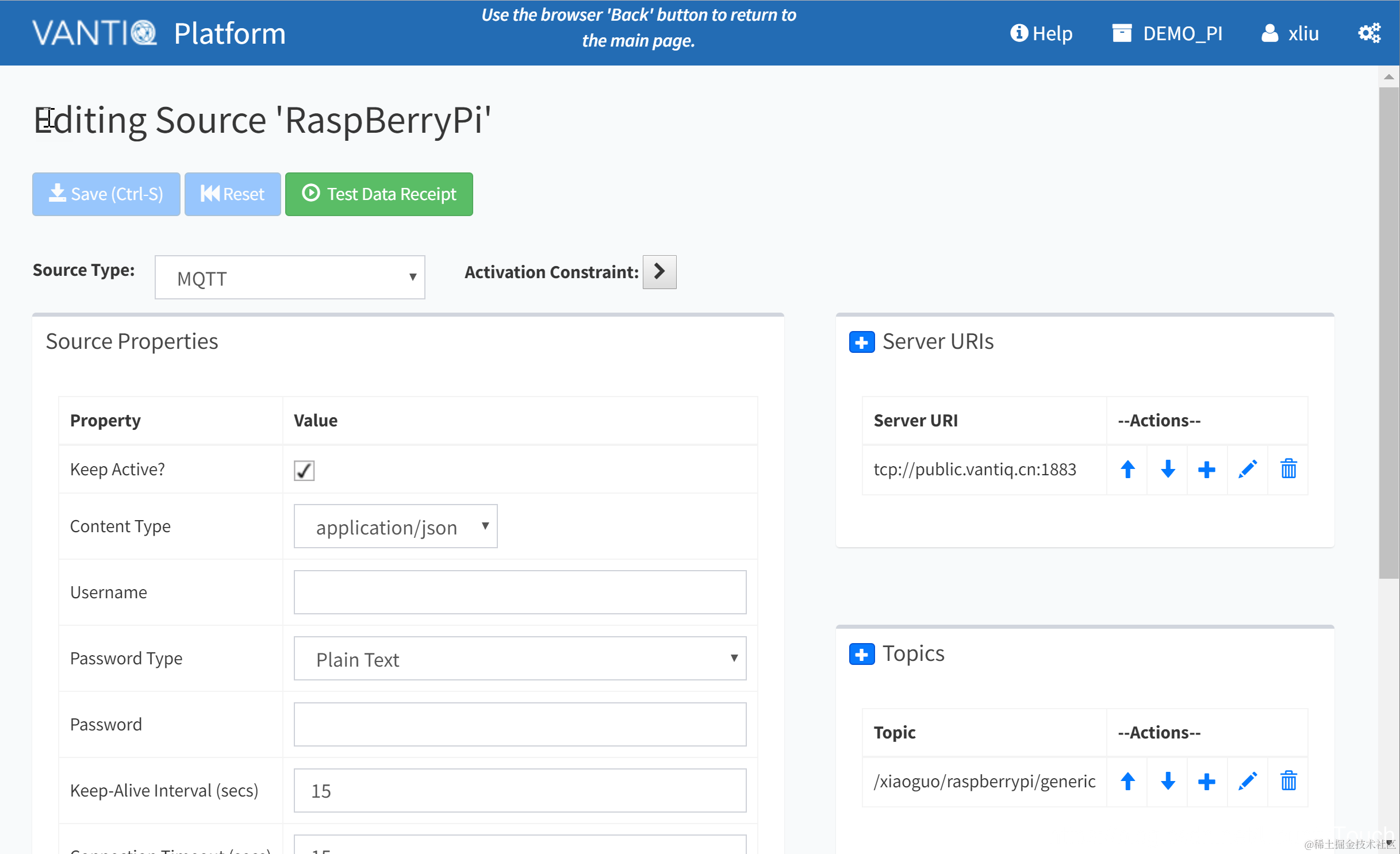This screenshot has height=854, width=1400.
Task: Click the blue plus next to Server URIs
Action: pyautogui.click(x=861, y=343)
